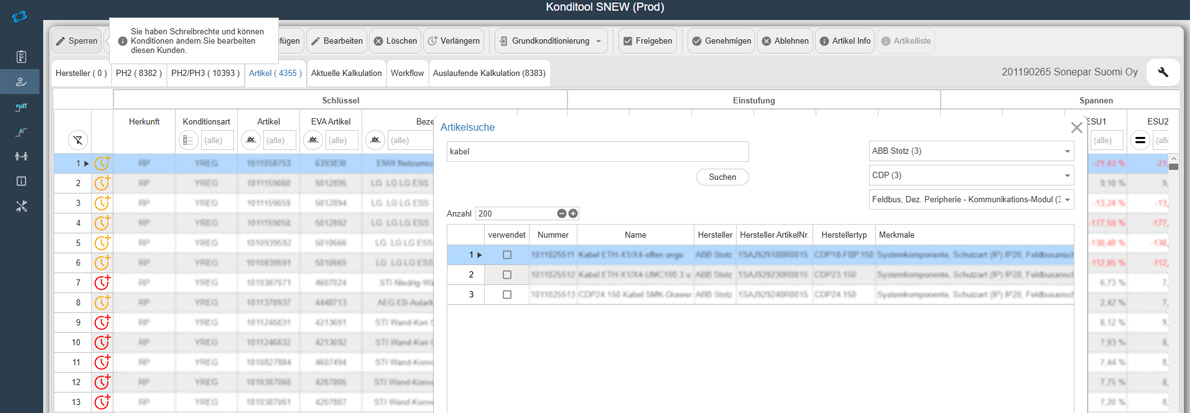Click the Name column header in search results
Image resolution: width=1190 pixels, height=413 pixels.
[634, 235]
